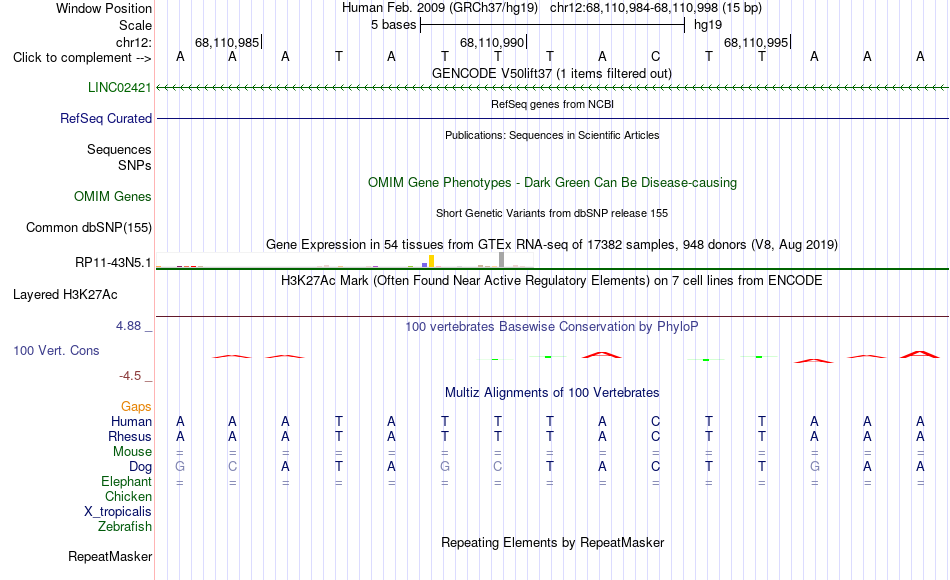
Task: Click 'Multiz Alignments of 100 Vertebrates' title
Action: pos(552,392)
